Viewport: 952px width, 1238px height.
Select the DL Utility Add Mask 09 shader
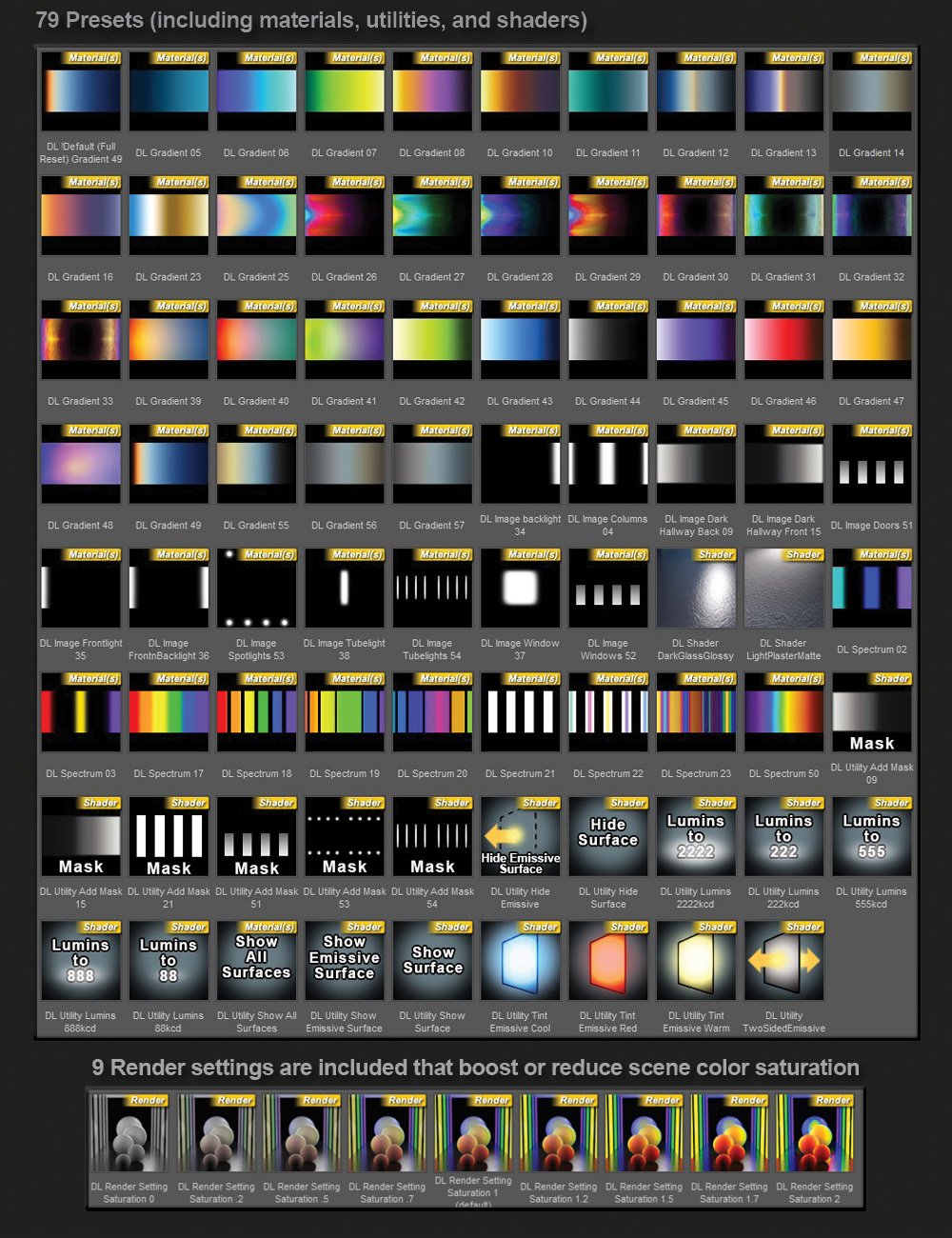pos(872,712)
